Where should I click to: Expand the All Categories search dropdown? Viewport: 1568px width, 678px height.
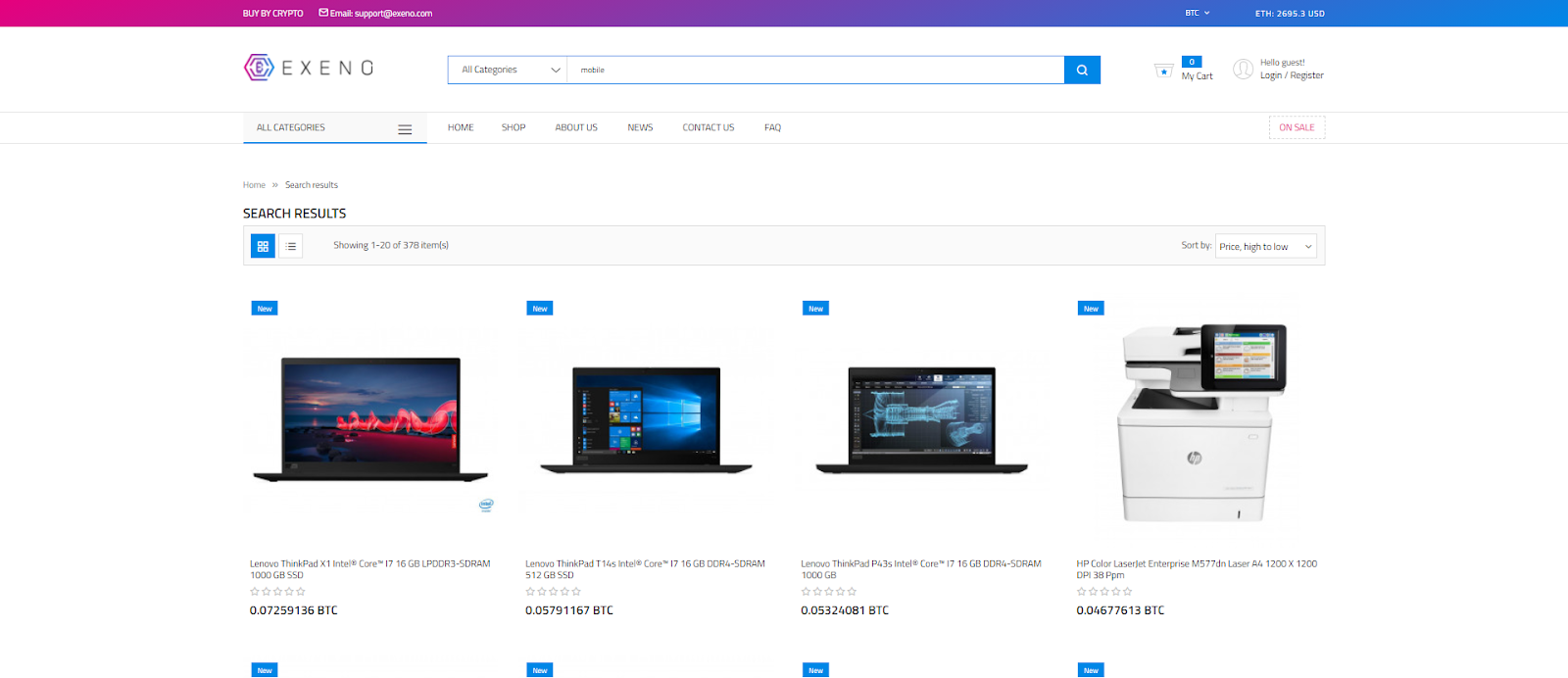point(508,70)
